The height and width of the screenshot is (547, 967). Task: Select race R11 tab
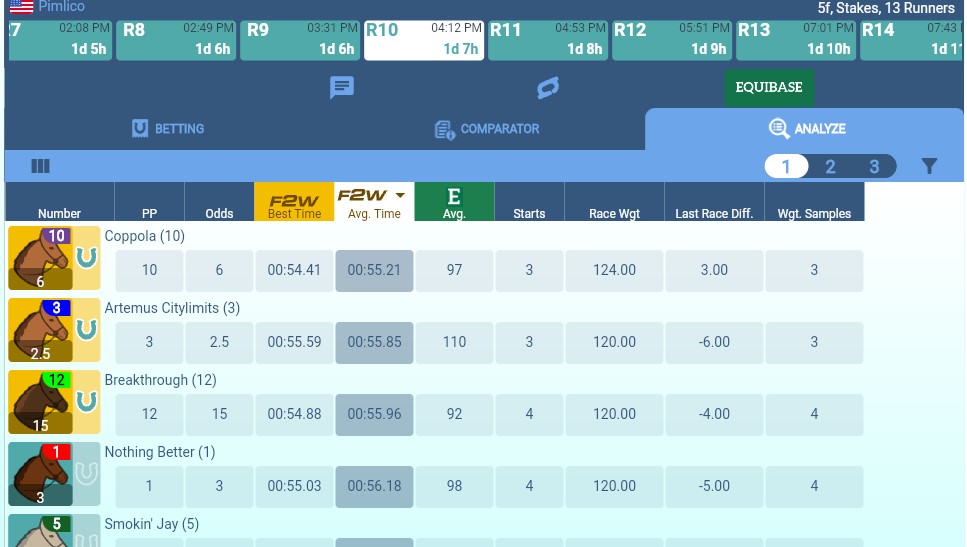[x=548, y=39]
